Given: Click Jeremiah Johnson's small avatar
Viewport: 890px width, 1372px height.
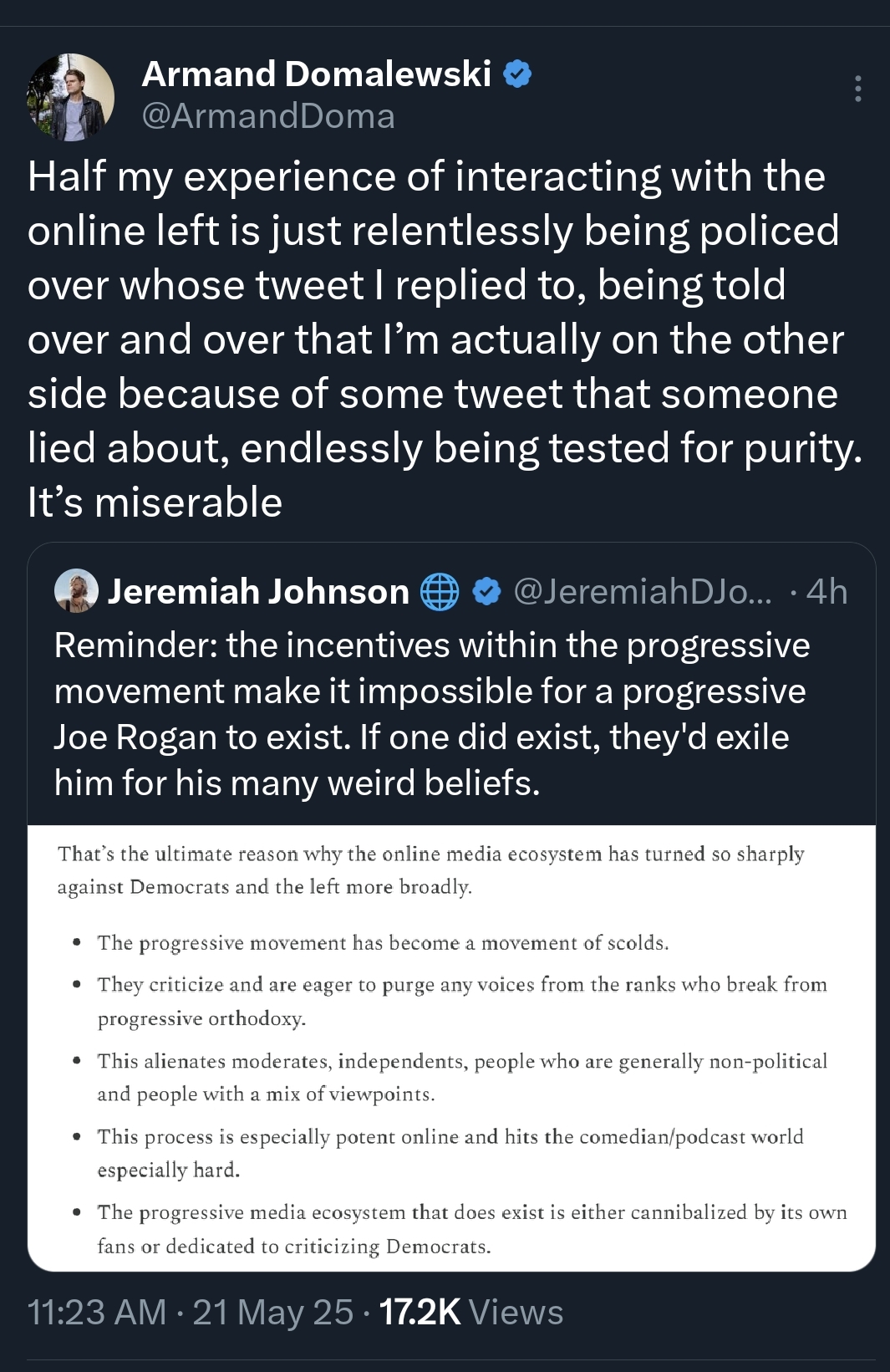Looking at the screenshot, I should 76,591.
